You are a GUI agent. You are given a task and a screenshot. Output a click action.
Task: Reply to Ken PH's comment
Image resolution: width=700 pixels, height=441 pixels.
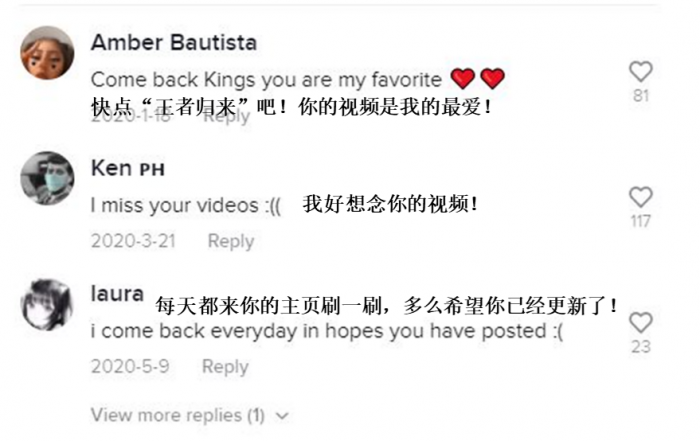pyautogui.click(x=231, y=241)
